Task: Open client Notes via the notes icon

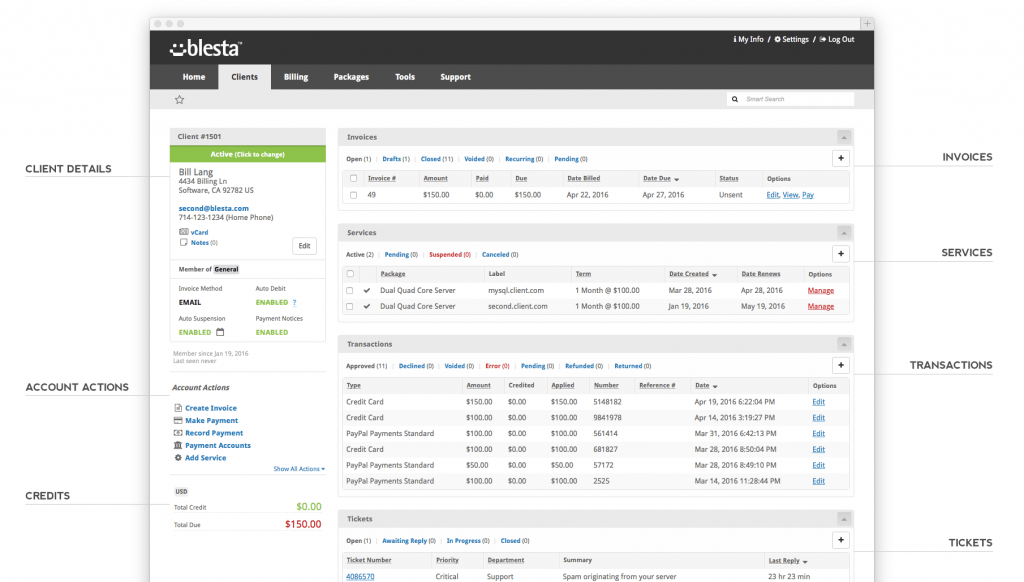Action: pyautogui.click(x=184, y=243)
